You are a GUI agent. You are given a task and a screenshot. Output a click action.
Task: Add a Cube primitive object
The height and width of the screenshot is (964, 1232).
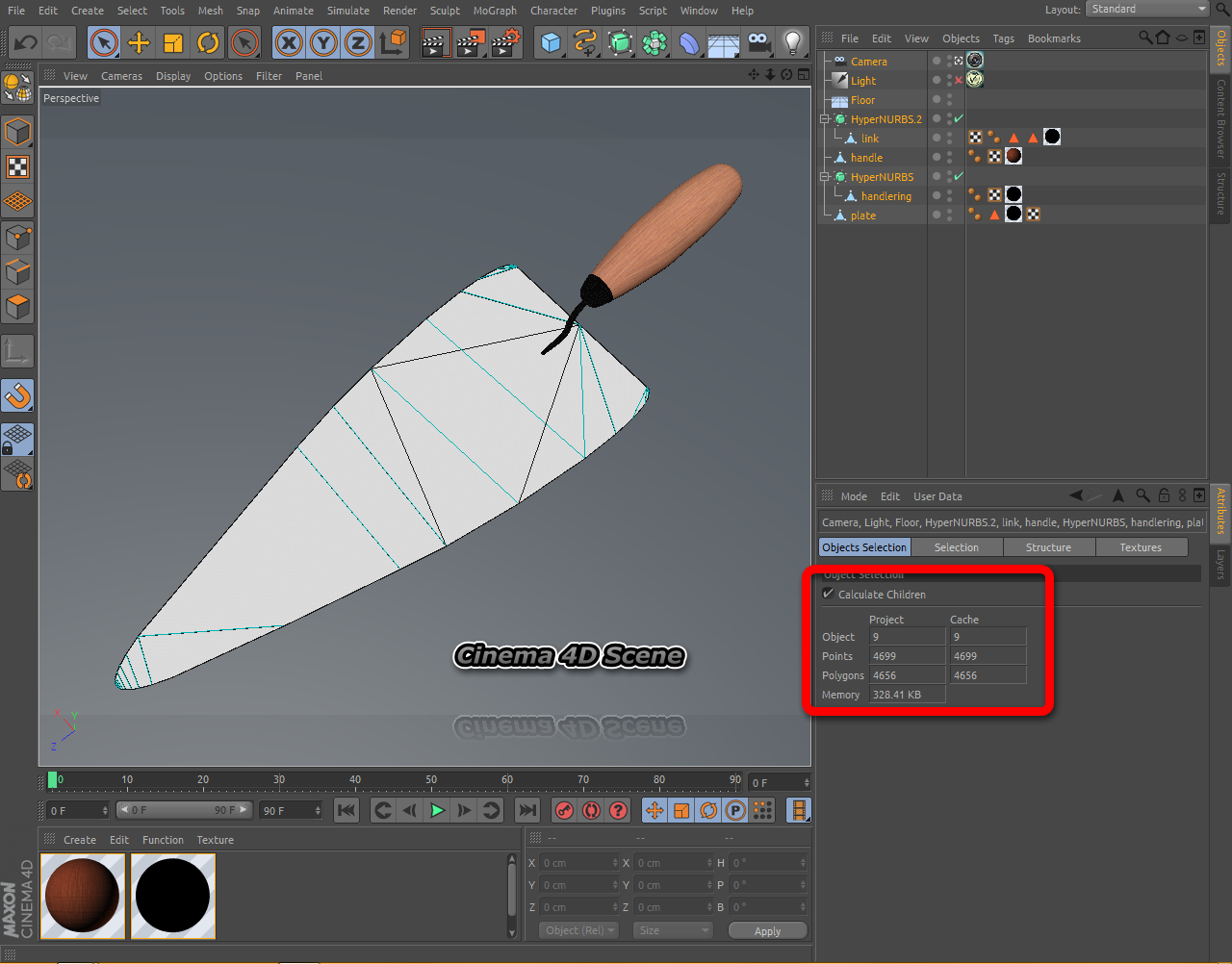point(551,43)
